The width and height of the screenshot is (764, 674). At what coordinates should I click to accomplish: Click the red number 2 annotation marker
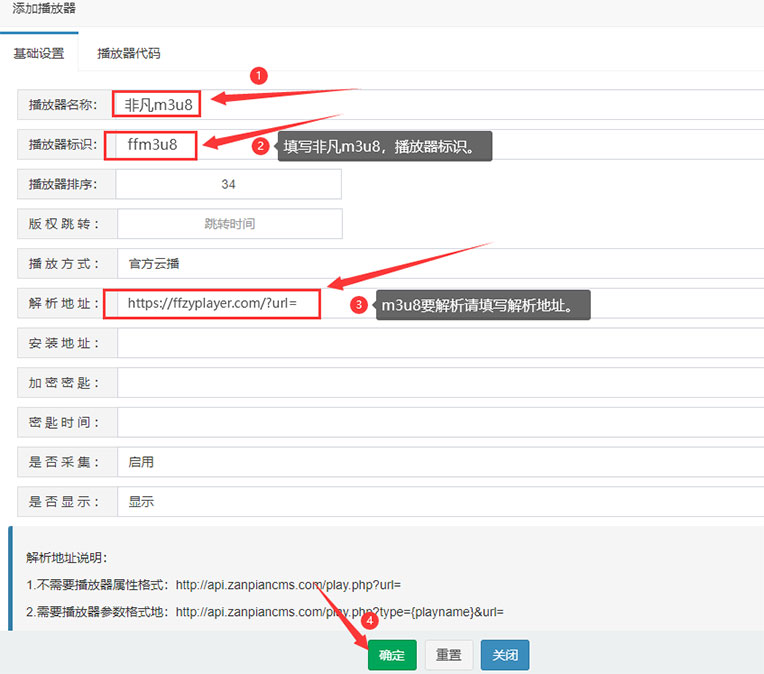[x=260, y=146]
